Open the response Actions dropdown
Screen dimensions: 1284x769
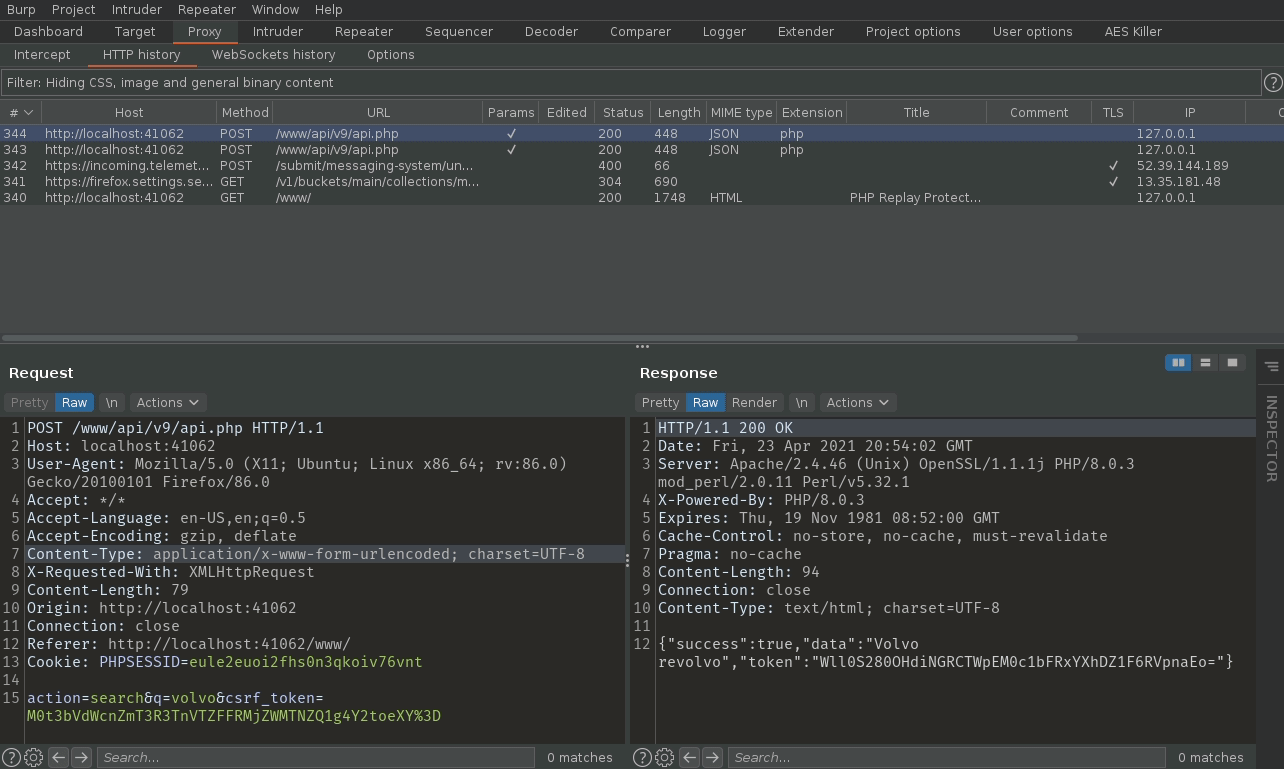[857, 402]
